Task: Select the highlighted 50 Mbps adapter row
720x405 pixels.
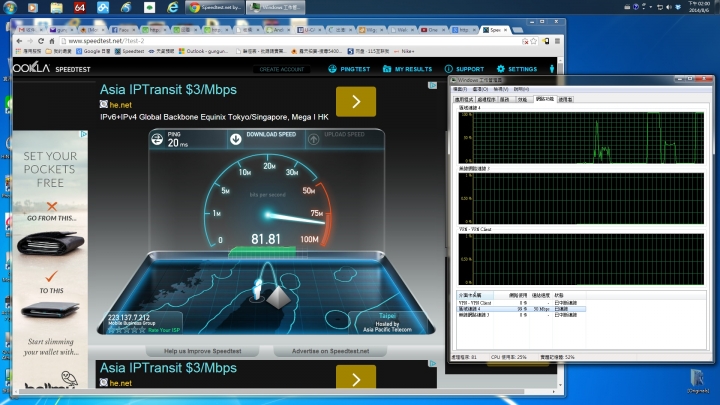Action: pos(521,309)
